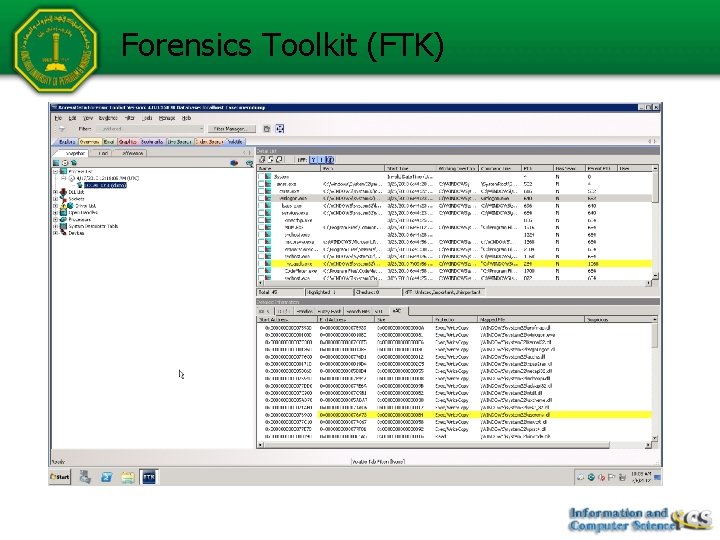Expand the Devices tree node
Viewport: 720px width, 540px height.
click(x=56, y=233)
